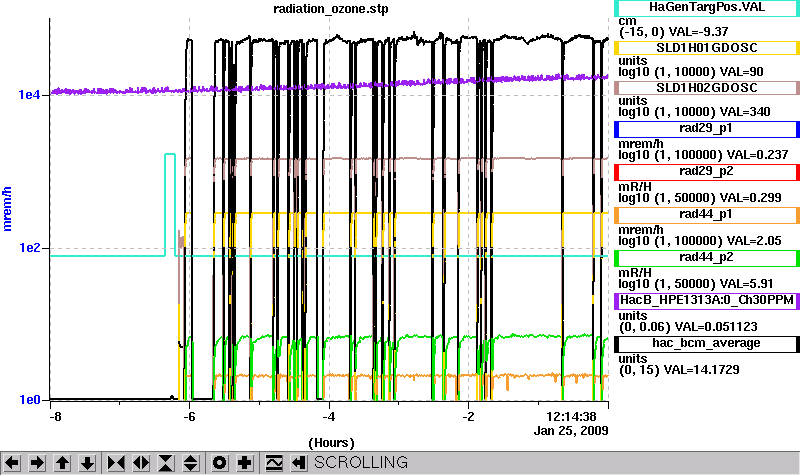
Task: Click the waveform refresh graph button
Action: pos(274,463)
